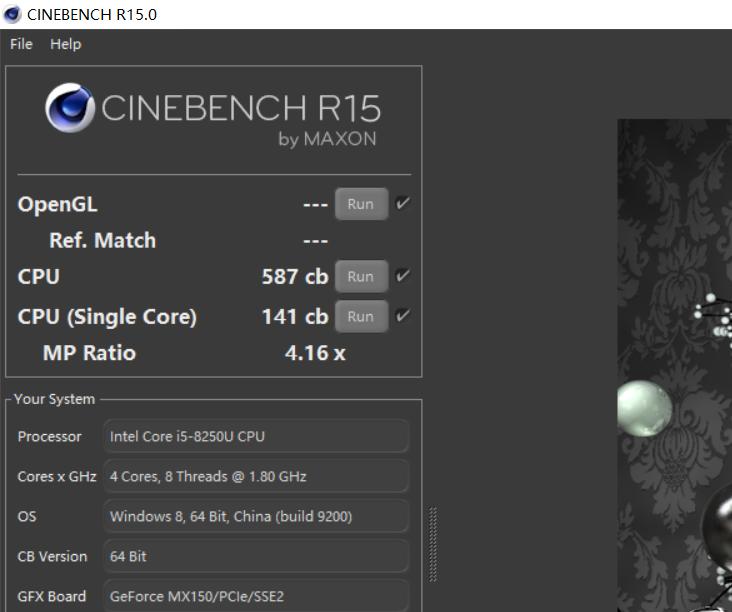732x612 pixels.
Task: Open the File menu
Action: [21, 44]
